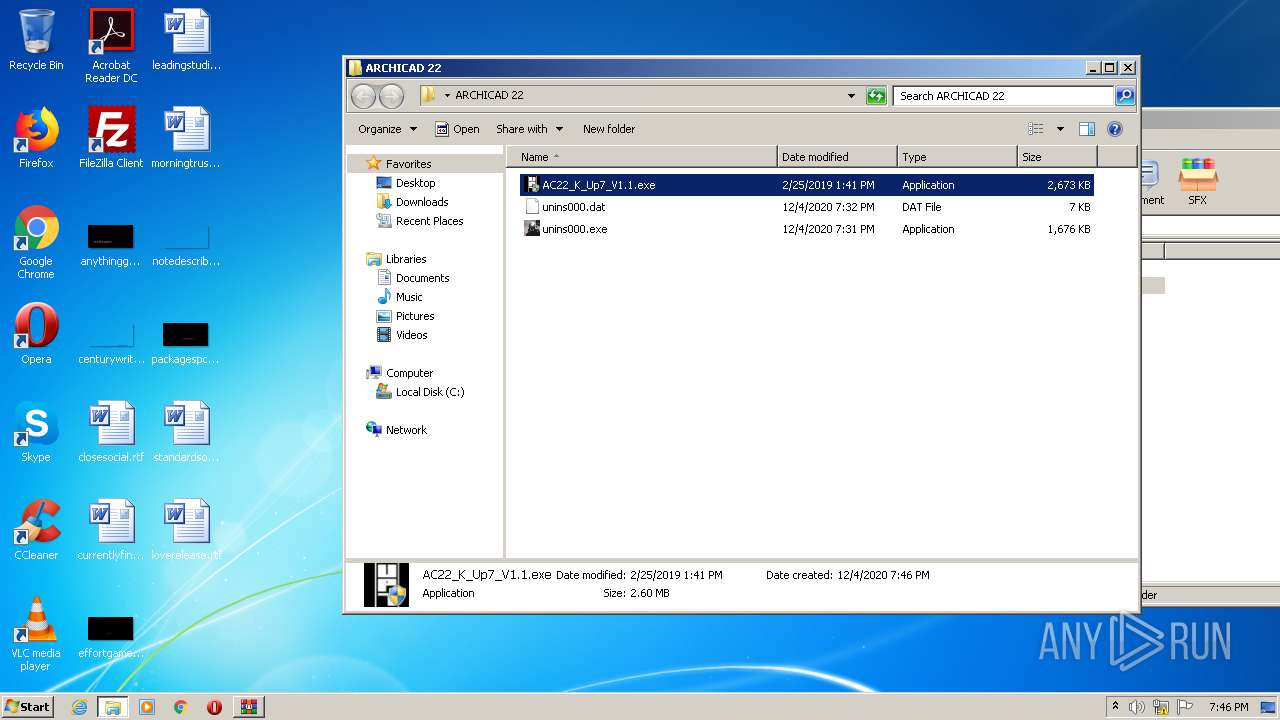Select Acrobat Reader DC desktop shortcut

click(x=111, y=46)
